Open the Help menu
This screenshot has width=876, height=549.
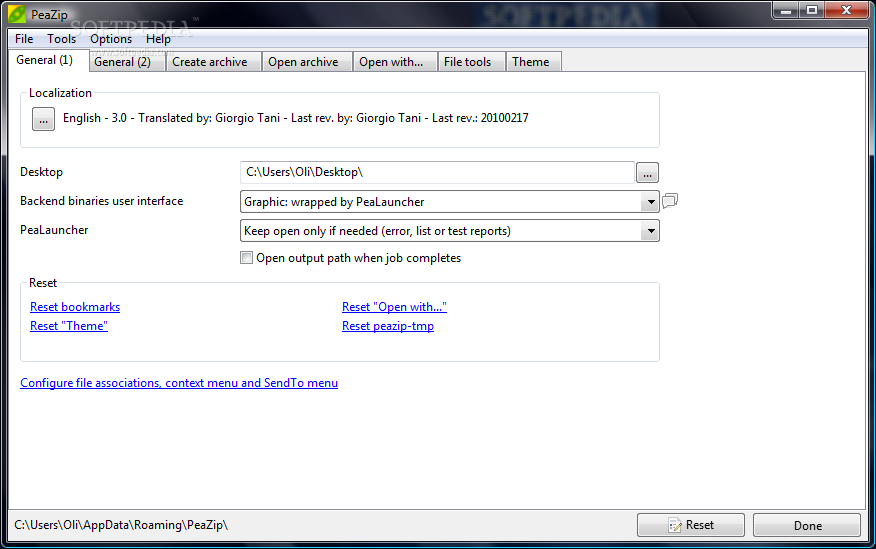coord(158,39)
